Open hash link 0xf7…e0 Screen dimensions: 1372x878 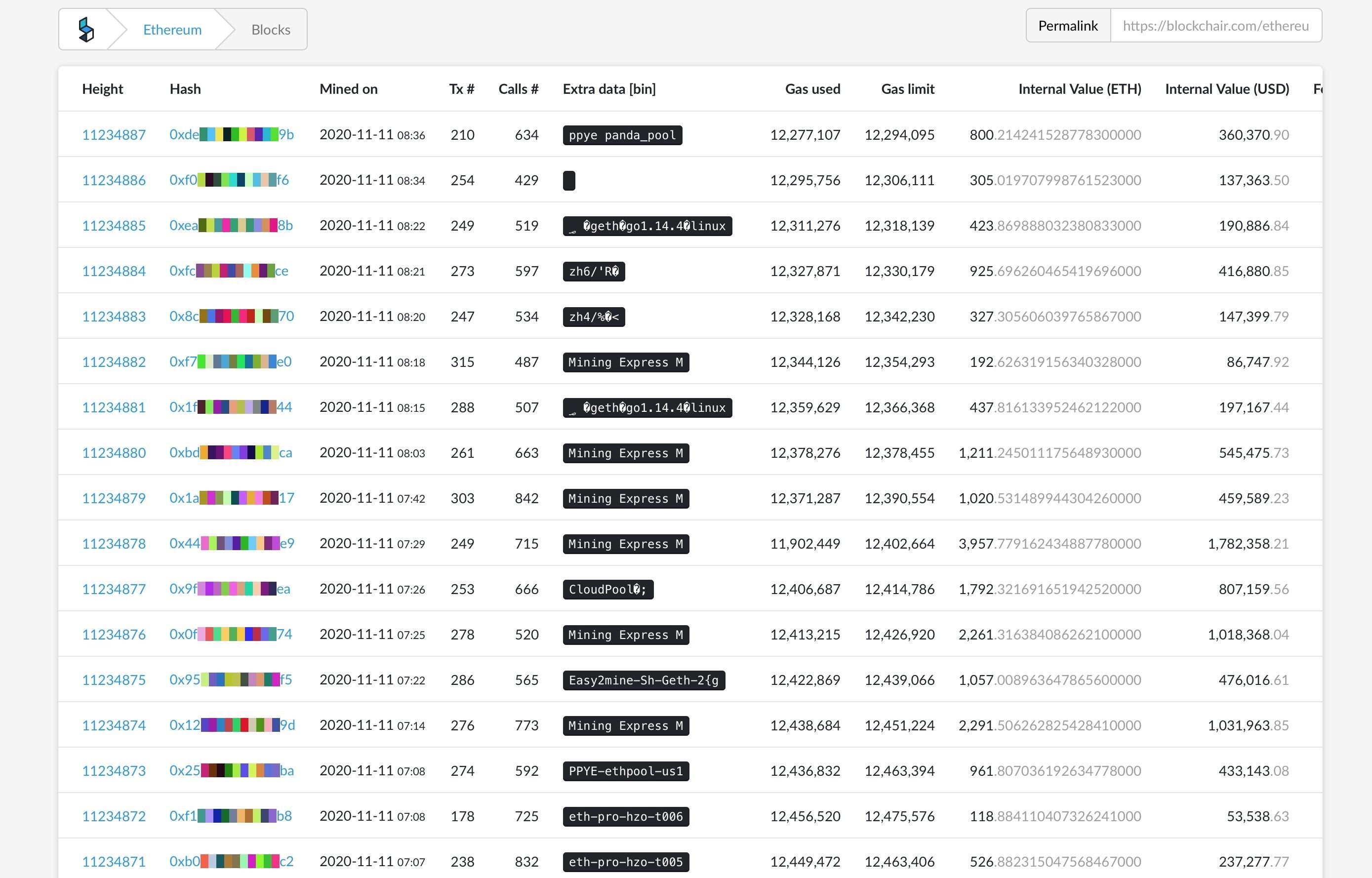point(230,361)
